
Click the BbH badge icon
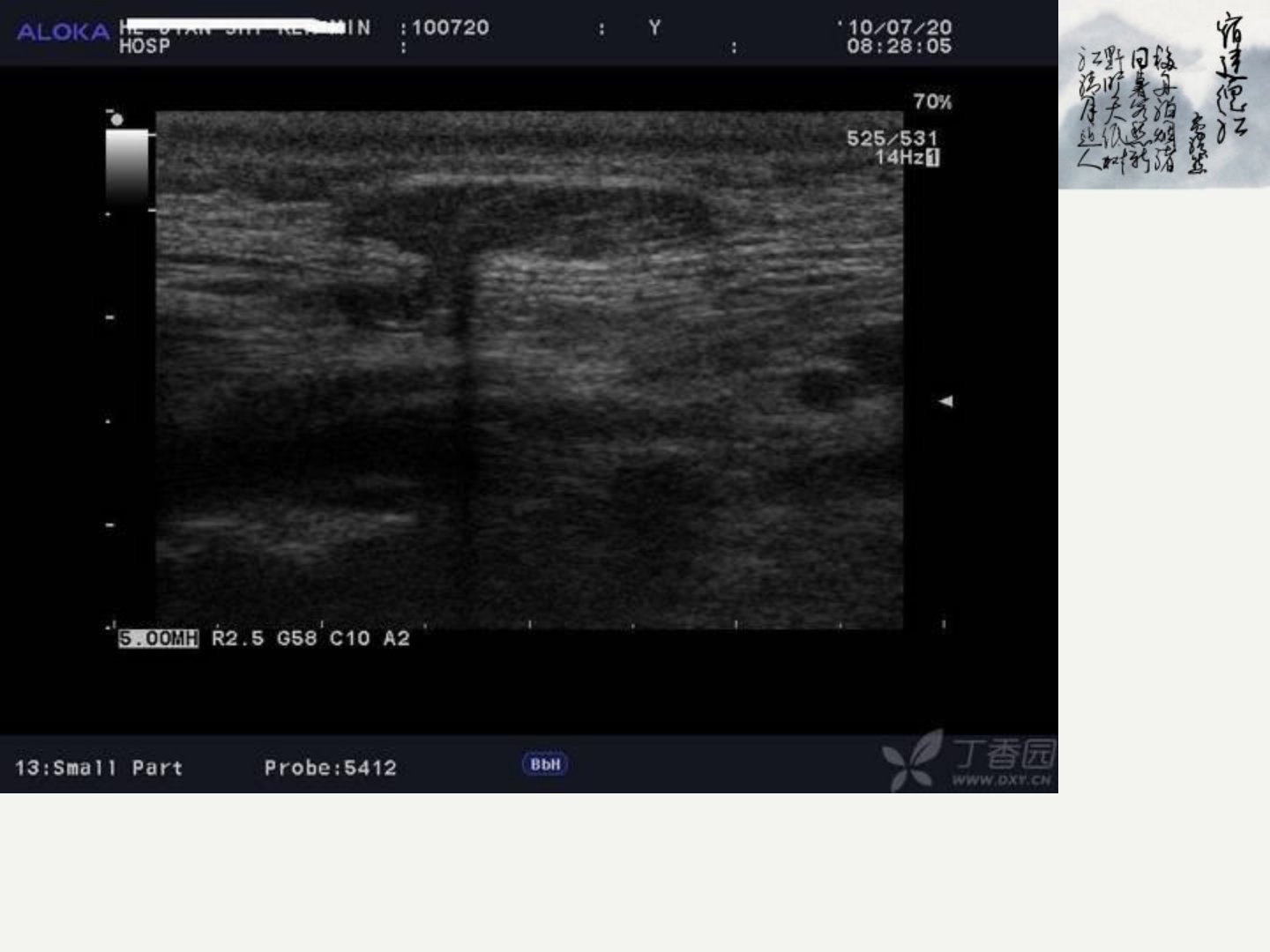point(545,764)
